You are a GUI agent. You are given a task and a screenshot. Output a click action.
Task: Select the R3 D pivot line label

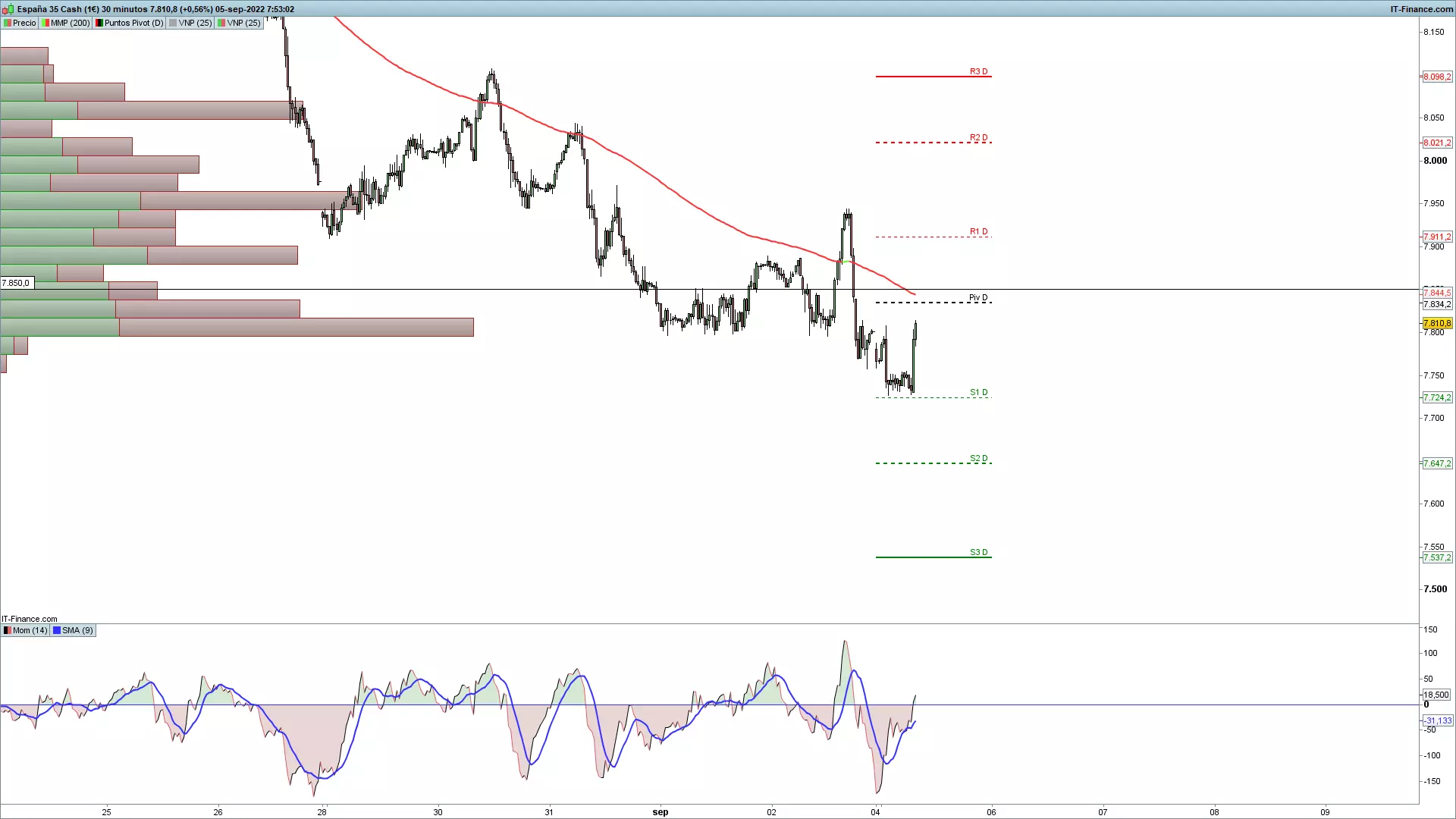pos(979,71)
